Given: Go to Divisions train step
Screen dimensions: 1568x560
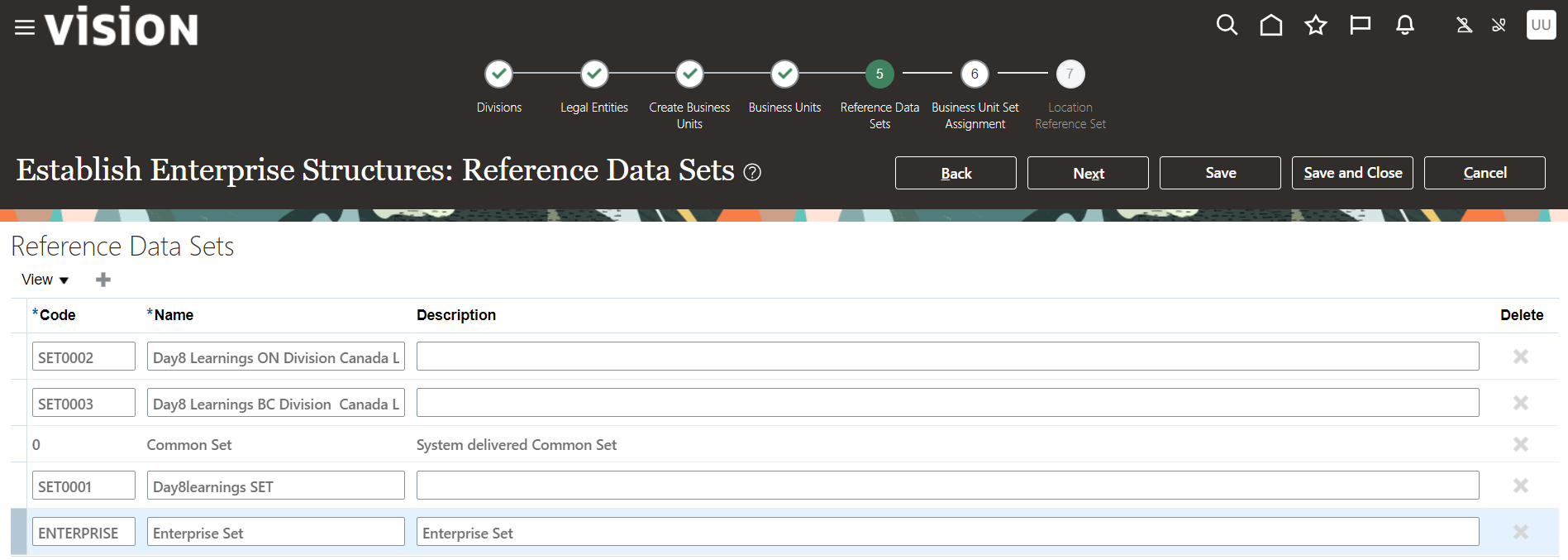Looking at the screenshot, I should [x=498, y=74].
